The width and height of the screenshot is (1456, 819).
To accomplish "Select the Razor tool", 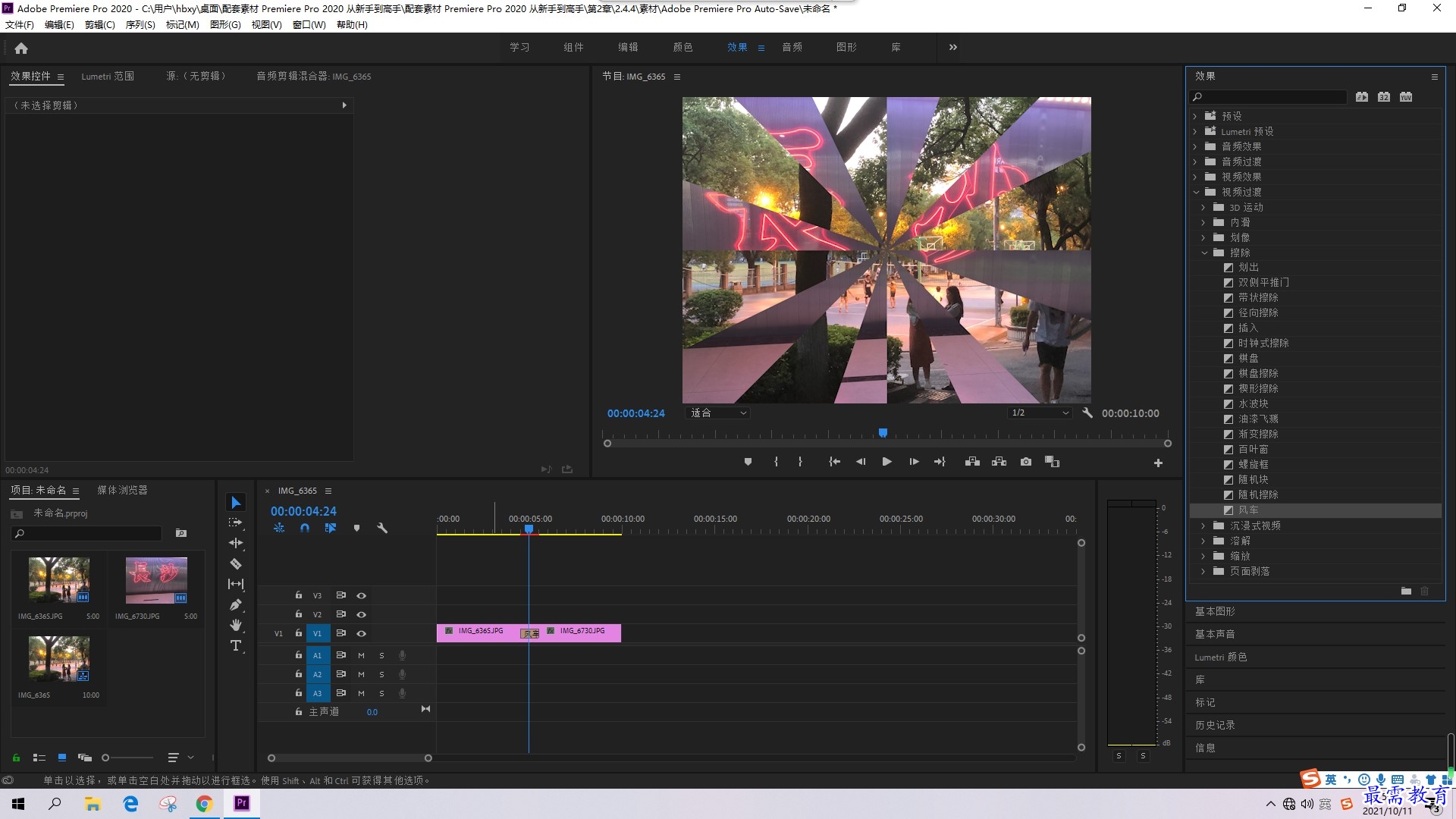I will coord(236,563).
